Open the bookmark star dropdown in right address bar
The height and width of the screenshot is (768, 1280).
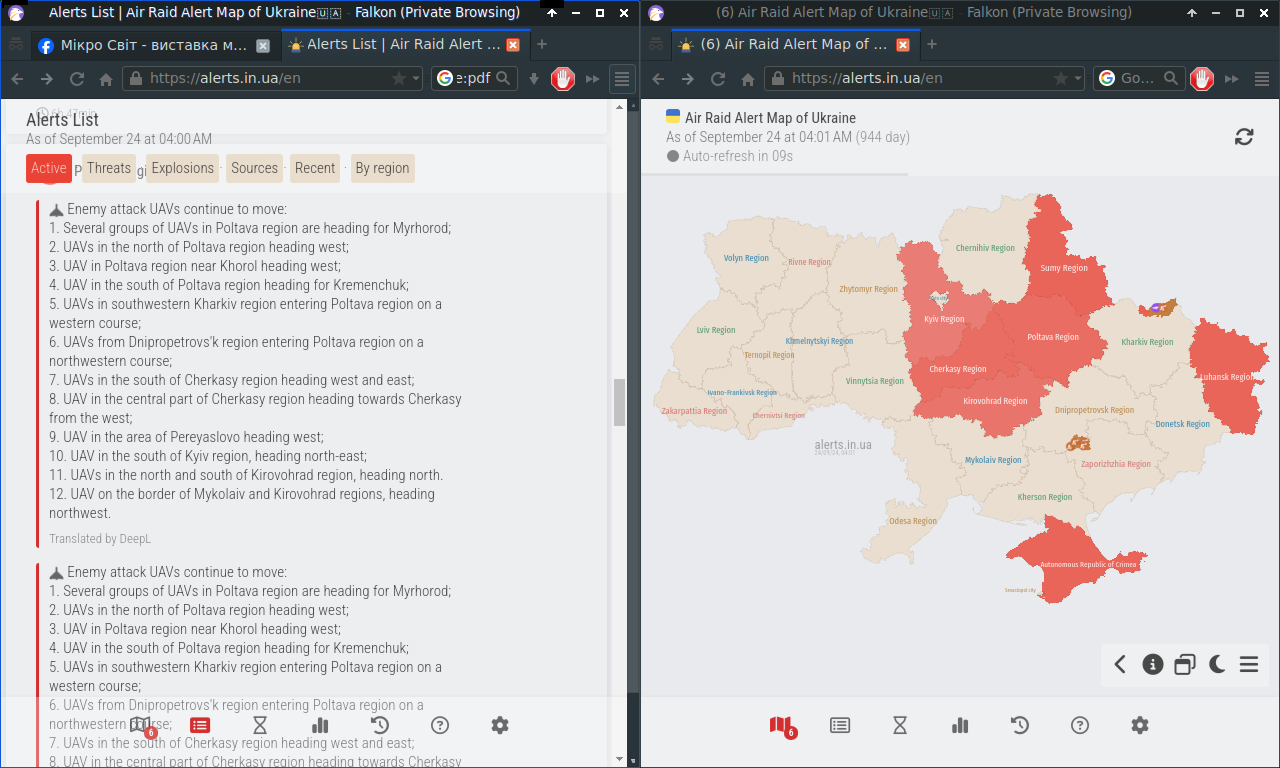pos(1078,78)
